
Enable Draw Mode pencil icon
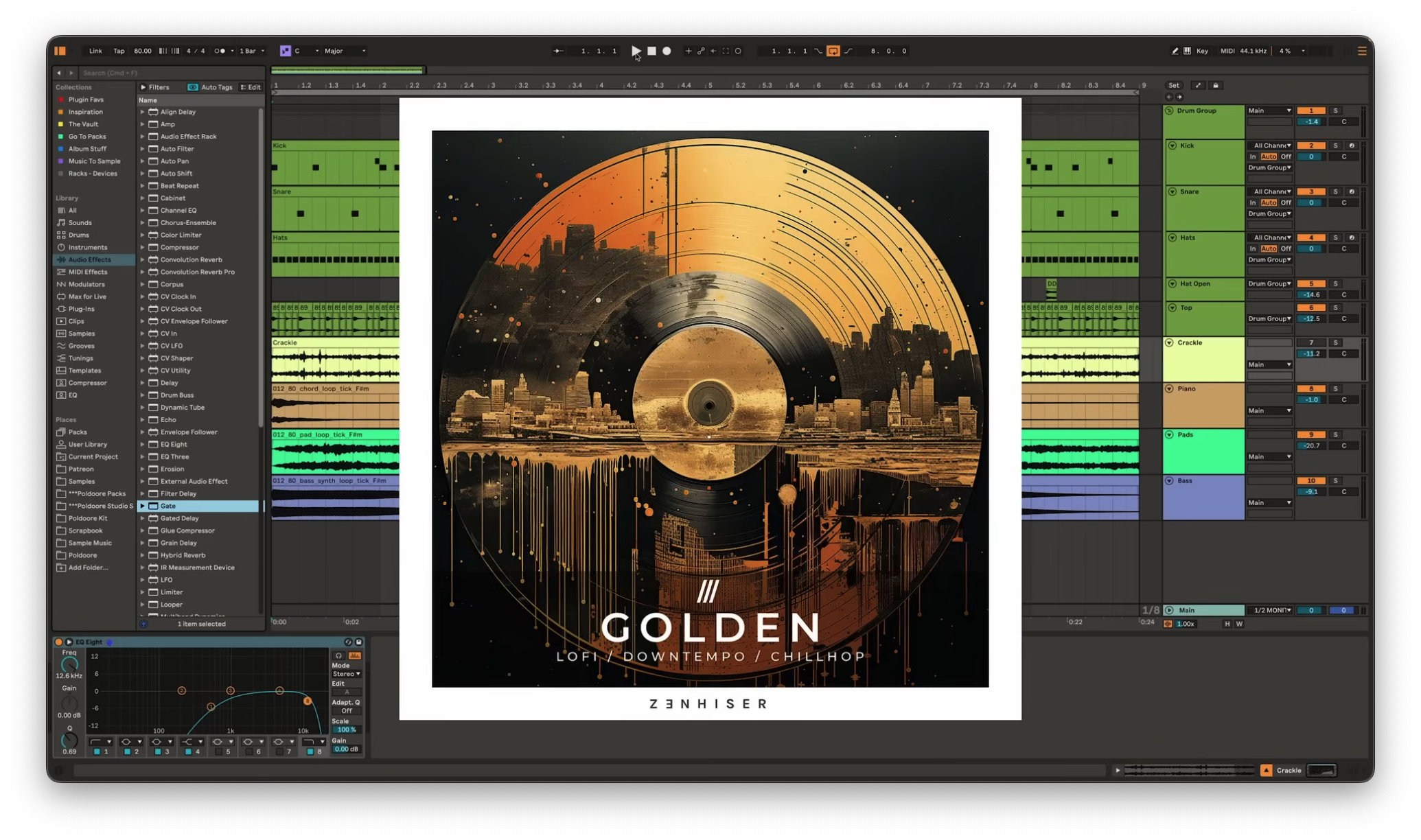click(1175, 51)
